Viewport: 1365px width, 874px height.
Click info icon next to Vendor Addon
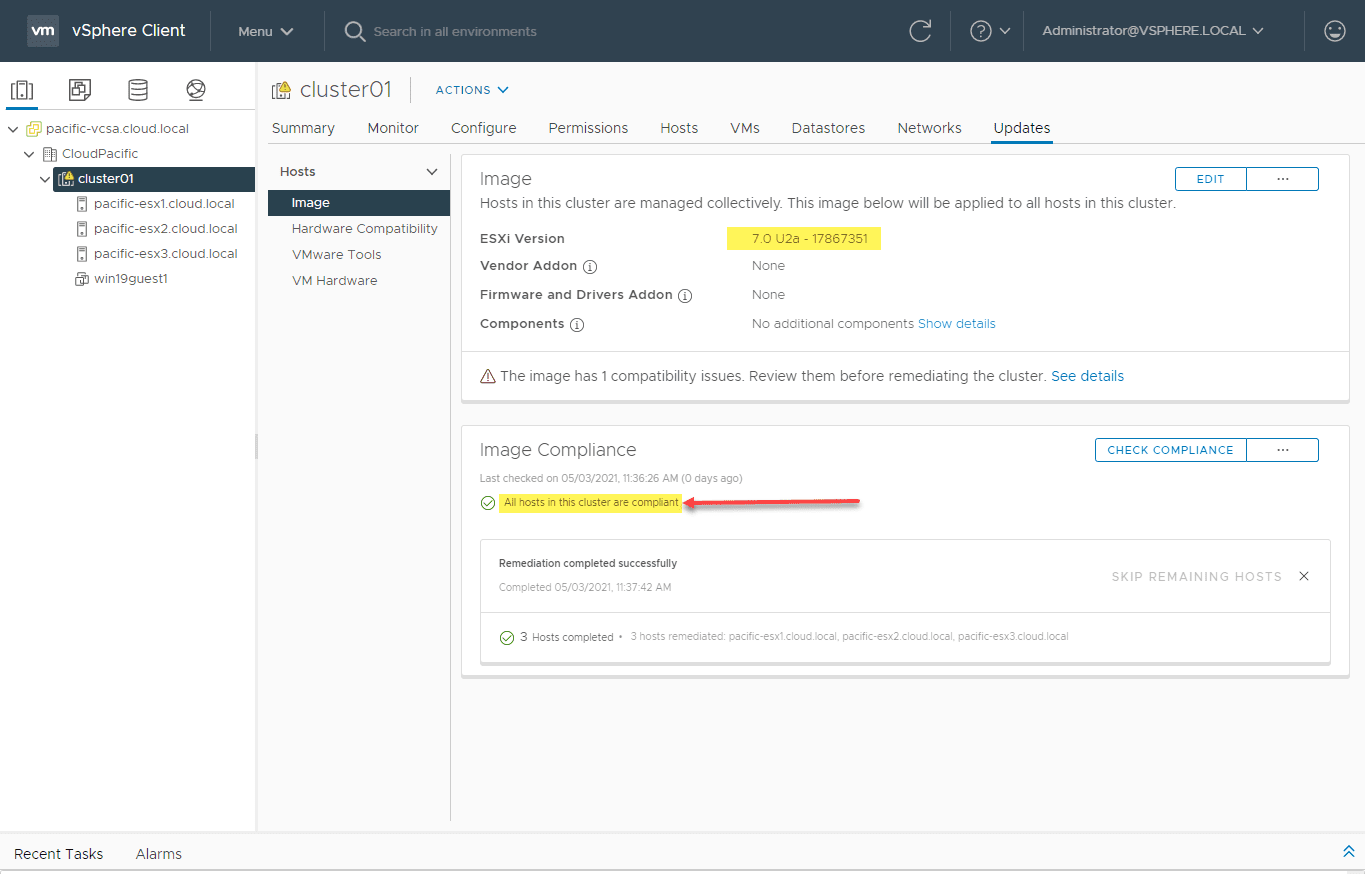[x=590, y=267]
